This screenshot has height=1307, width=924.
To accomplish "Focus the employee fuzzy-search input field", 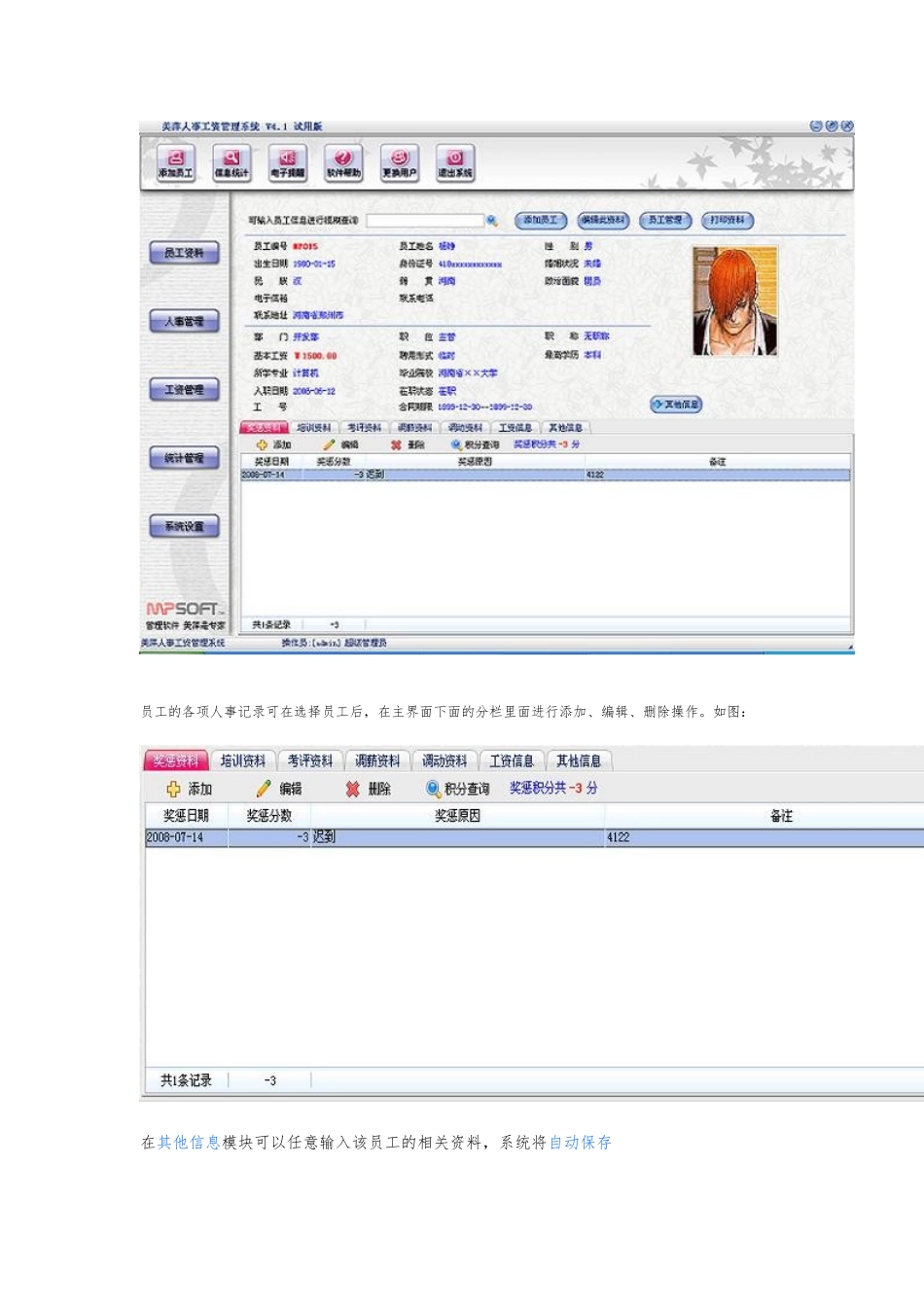I will coord(425,221).
